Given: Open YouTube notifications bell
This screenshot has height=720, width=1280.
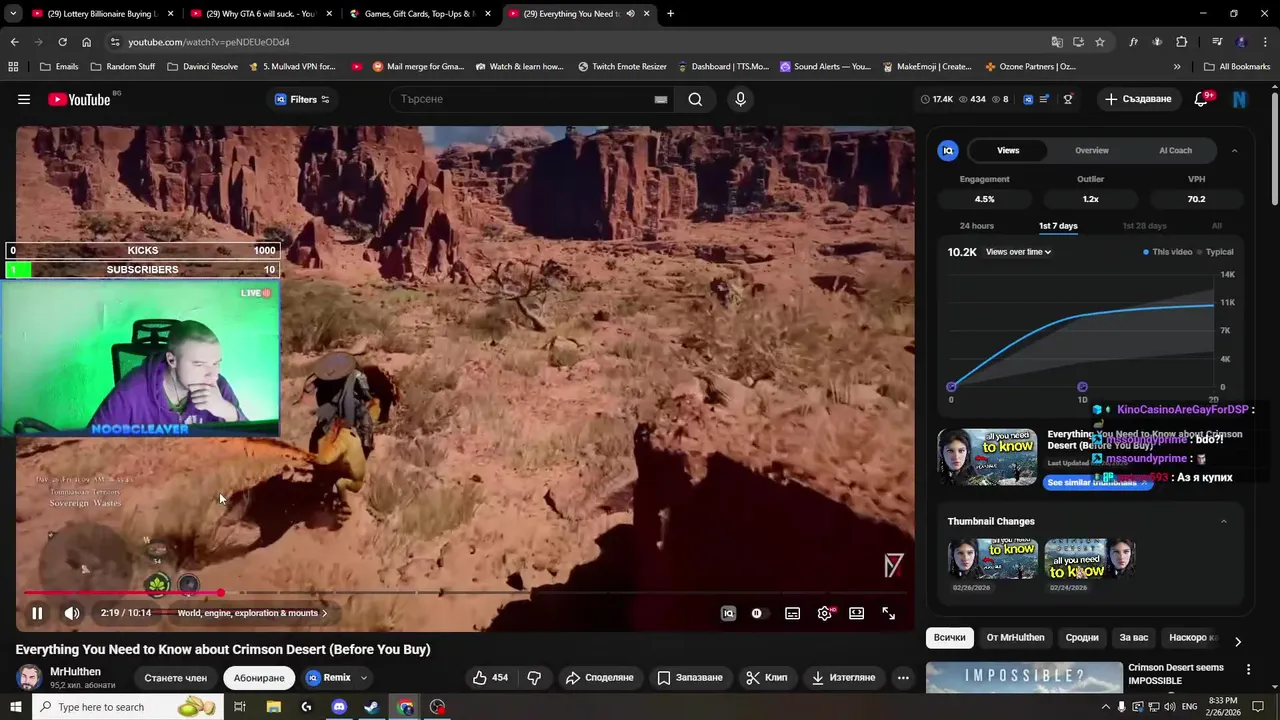Looking at the screenshot, I should (x=1203, y=99).
